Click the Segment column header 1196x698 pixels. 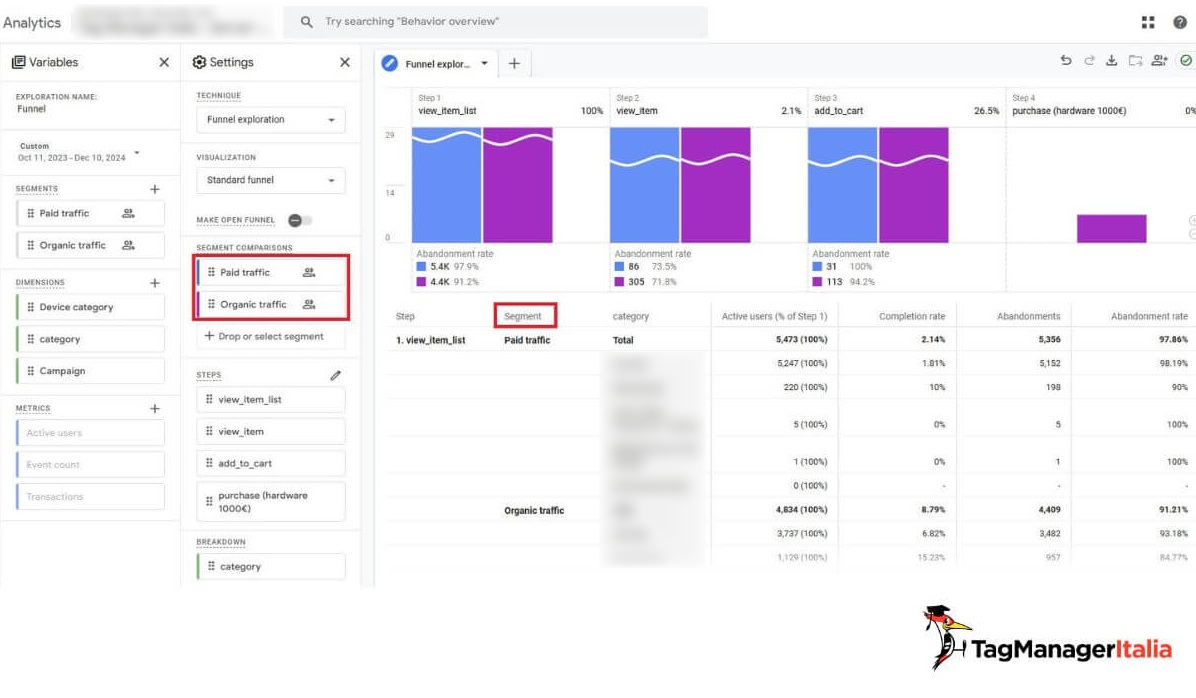coord(522,317)
